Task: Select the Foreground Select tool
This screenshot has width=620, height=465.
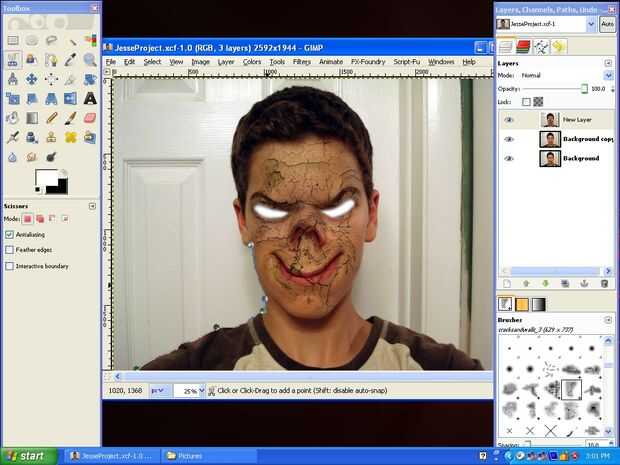Action: 32,60
